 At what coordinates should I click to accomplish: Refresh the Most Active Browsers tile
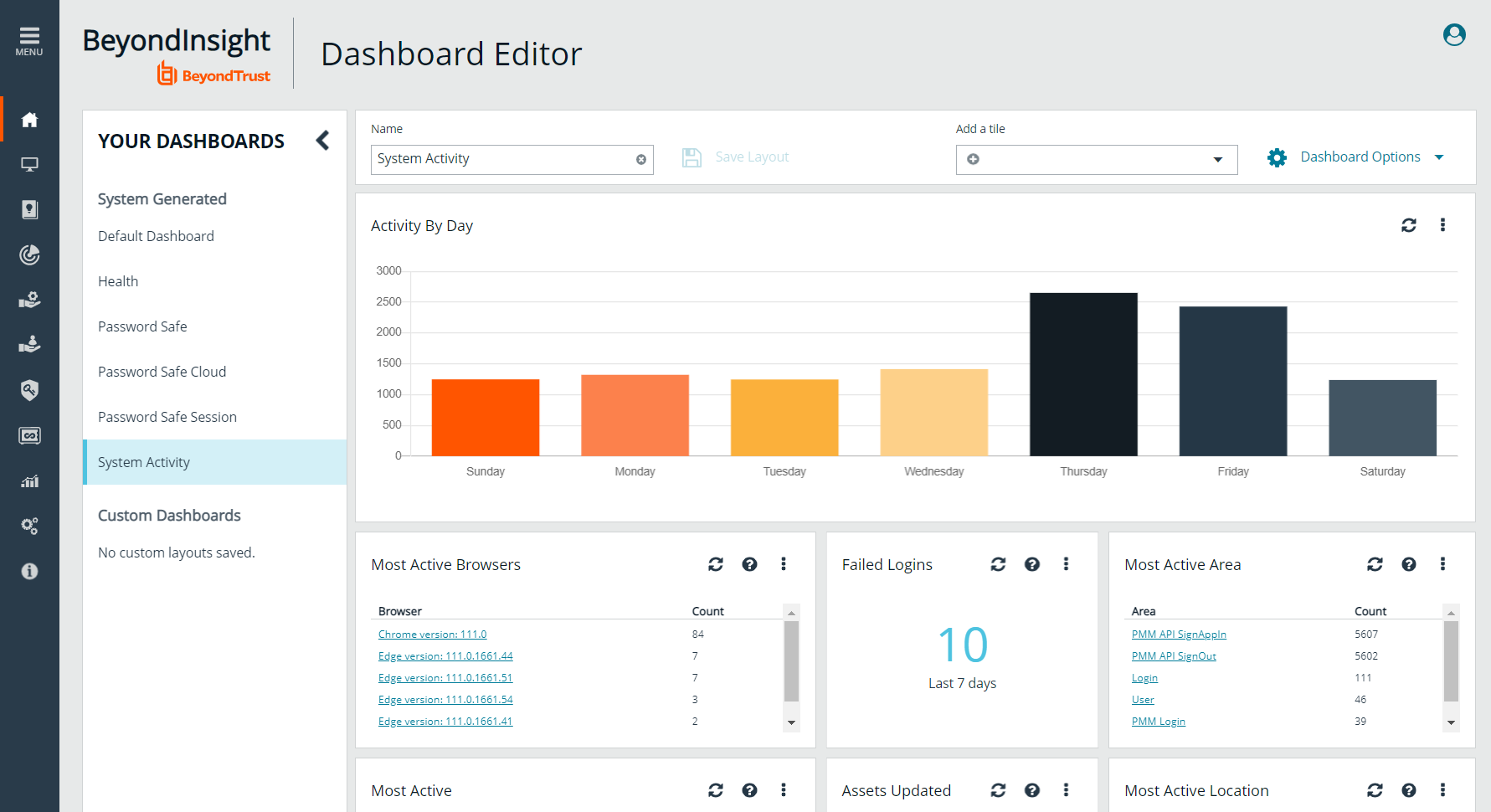pyautogui.click(x=716, y=564)
